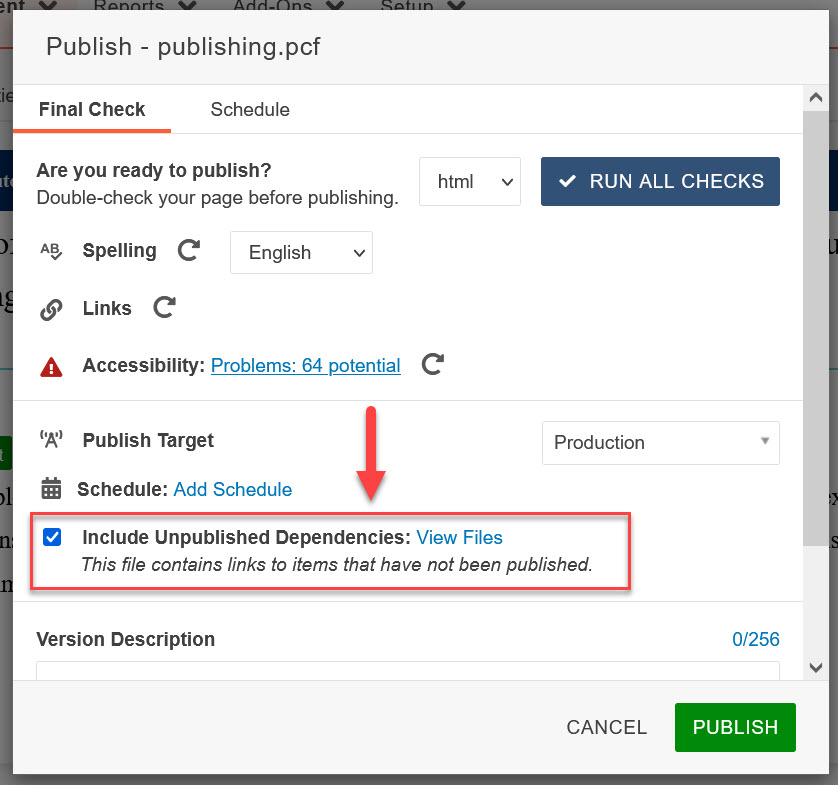
Task: Click the Publish Target broadcast icon
Action: pyautogui.click(x=51, y=440)
